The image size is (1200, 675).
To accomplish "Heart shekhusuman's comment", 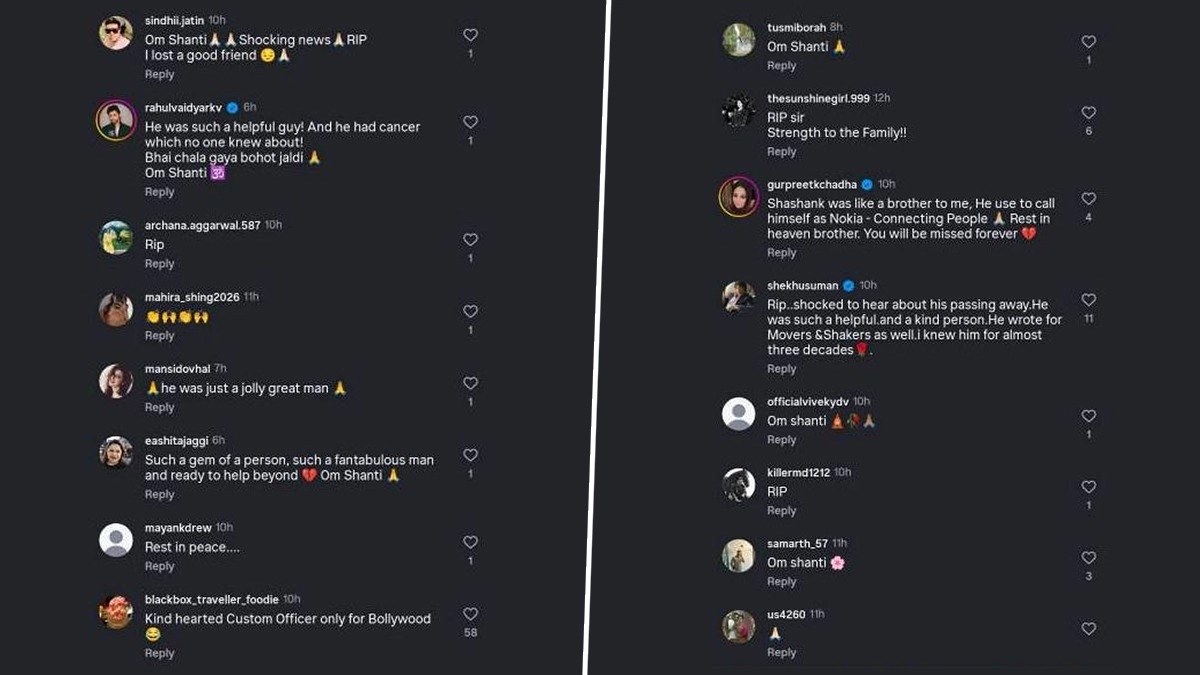I will pos(1089,300).
